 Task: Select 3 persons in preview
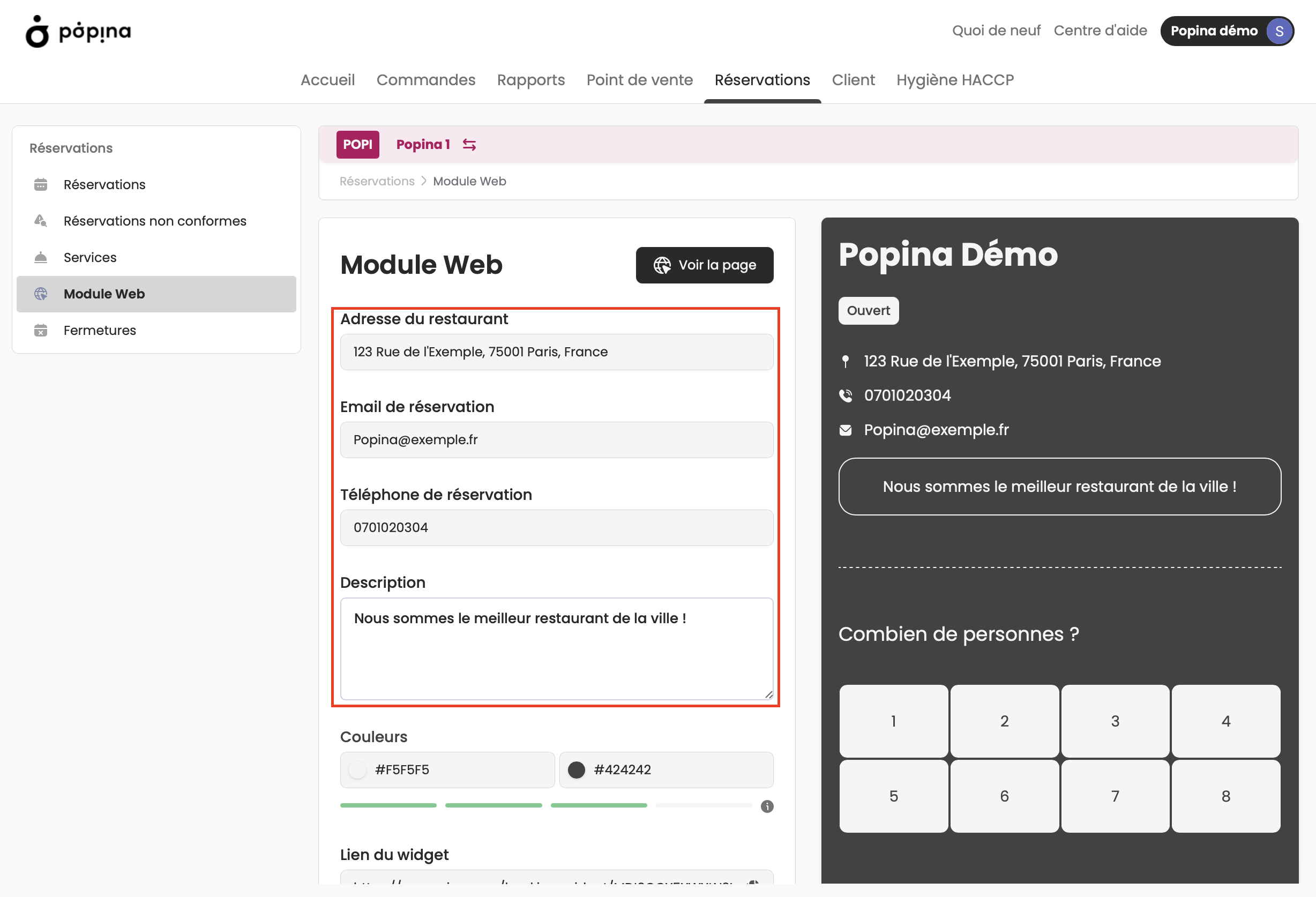(x=1115, y=721)
